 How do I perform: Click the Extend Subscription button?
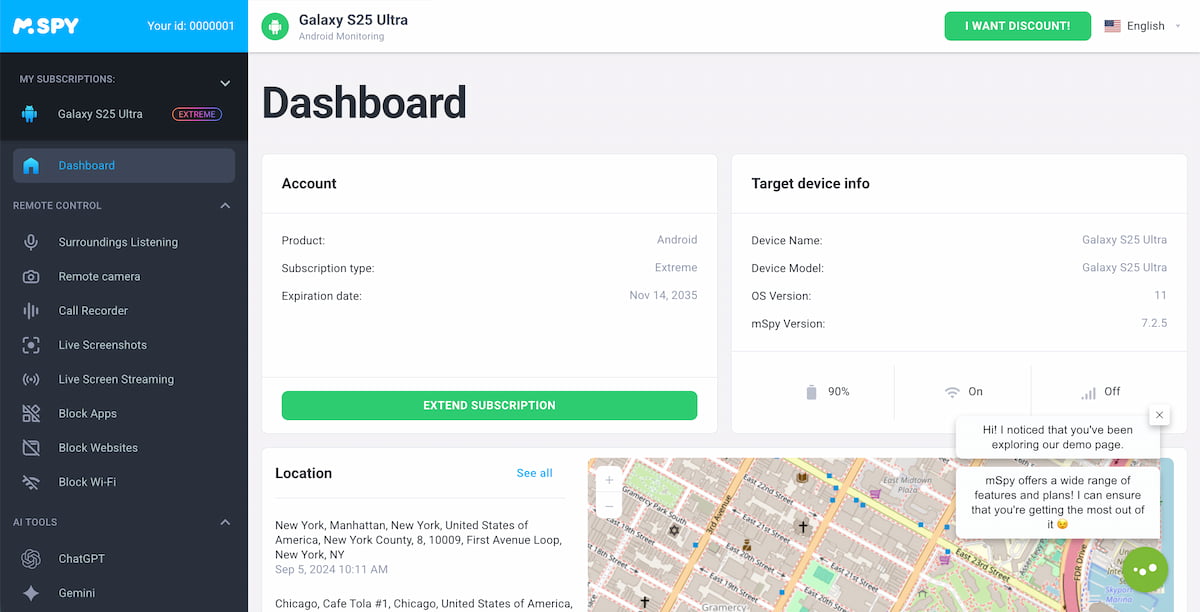(489, 405)
